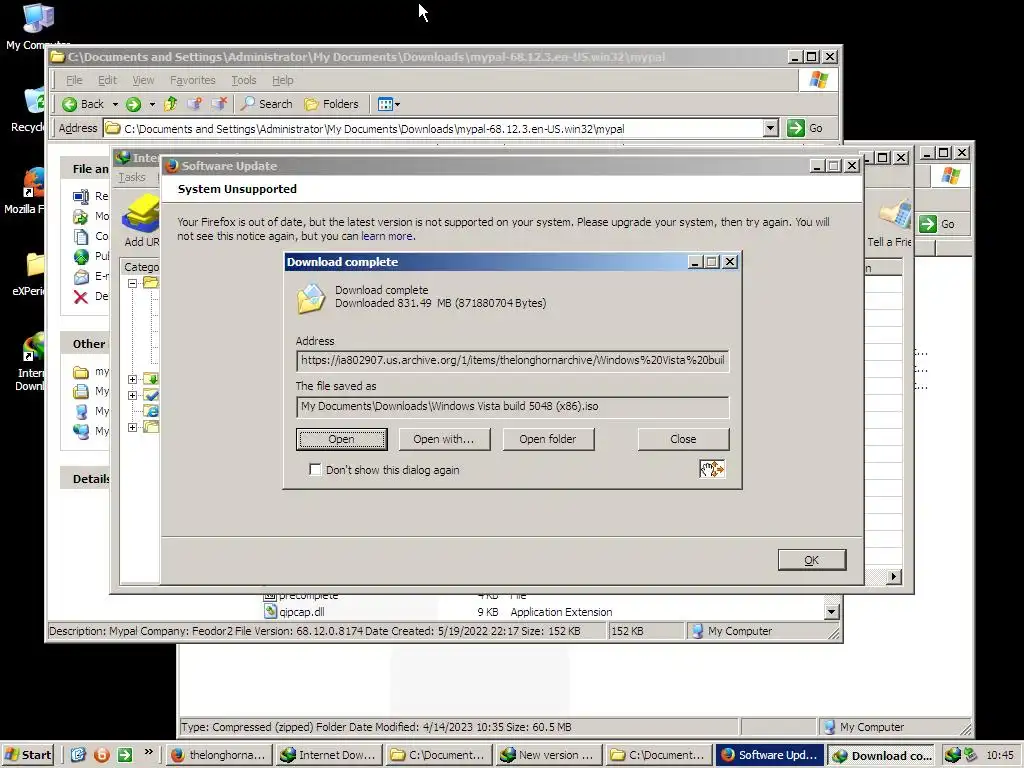
Task: Click the Move task icon in File tasks
Action: click(81, 216)
